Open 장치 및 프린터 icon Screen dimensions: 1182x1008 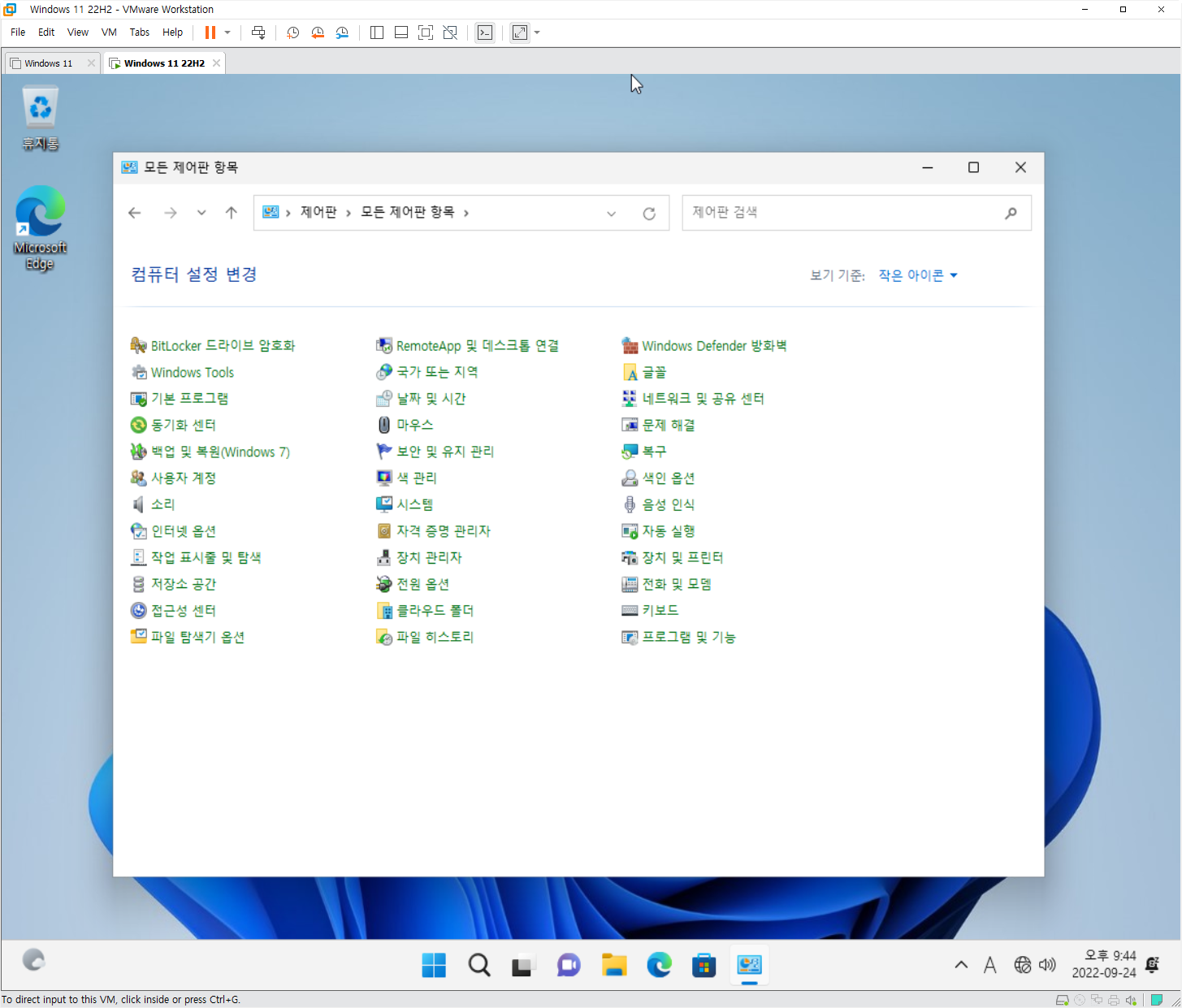(x=630, y=558)
